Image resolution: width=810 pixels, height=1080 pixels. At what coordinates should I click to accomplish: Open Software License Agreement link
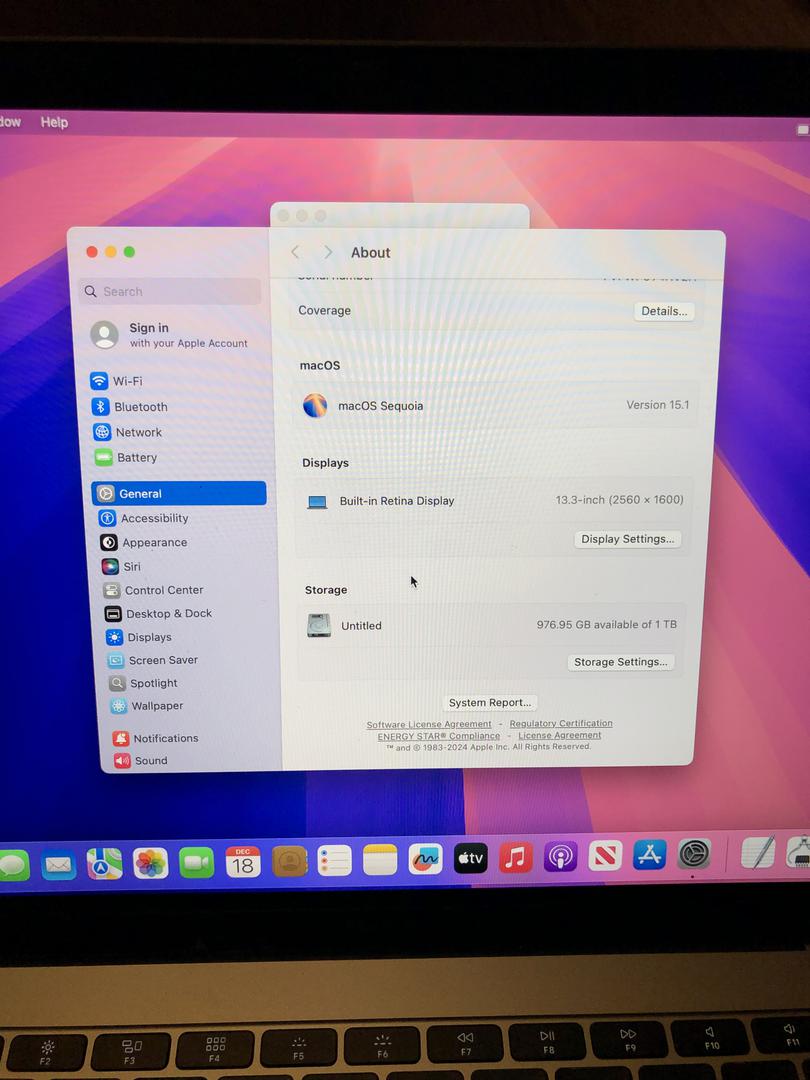click(429, 724)
